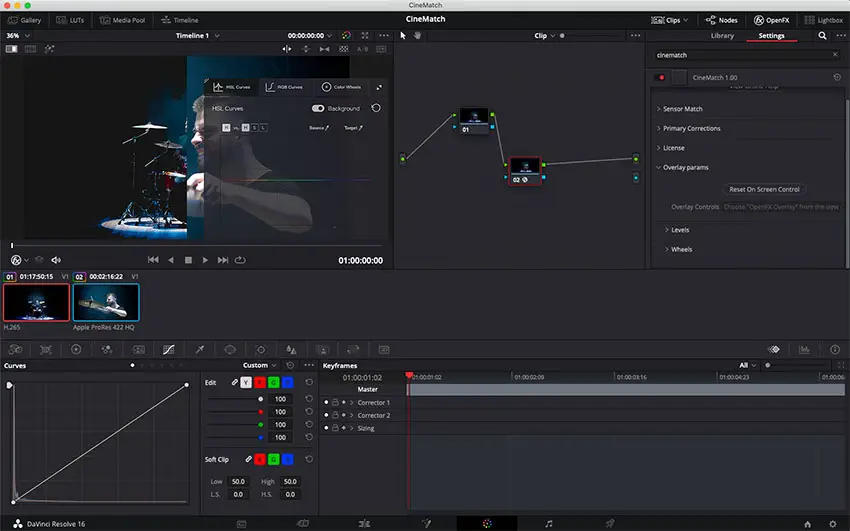The height and width of the screenshot is (531, 850).
Task: Toggle loop playback icon
Action: coord(240,260)
